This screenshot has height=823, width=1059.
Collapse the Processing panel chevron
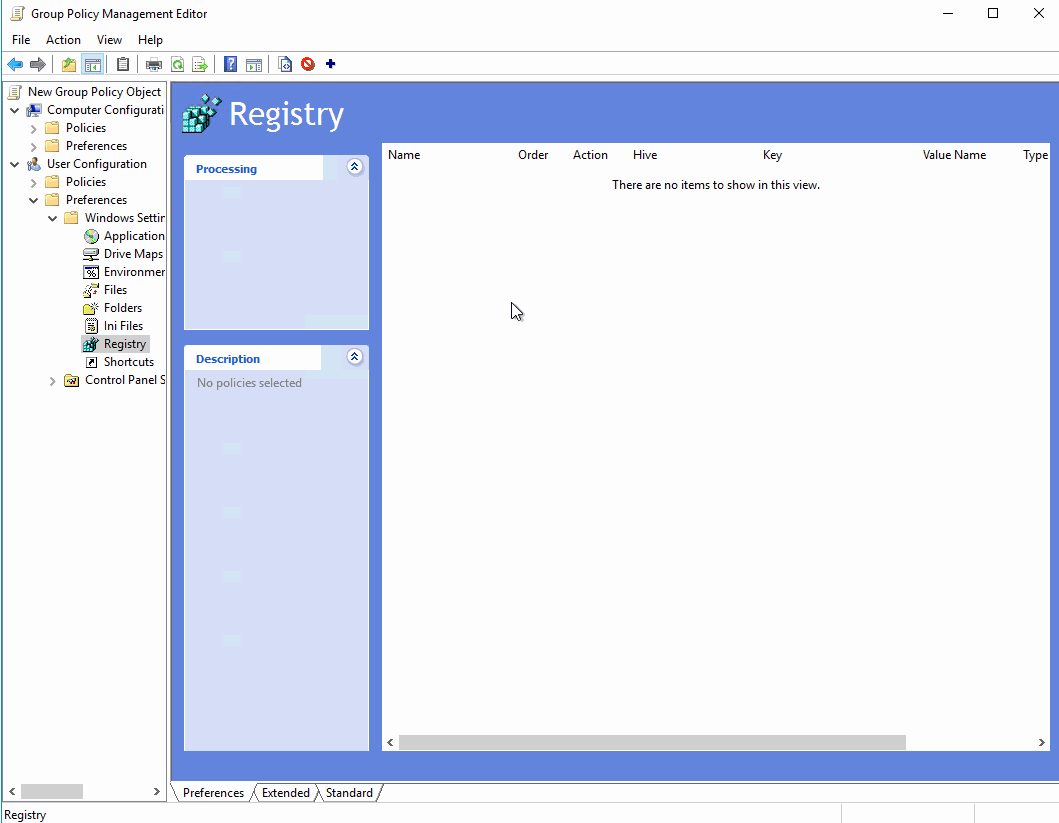tap(354, 167)
